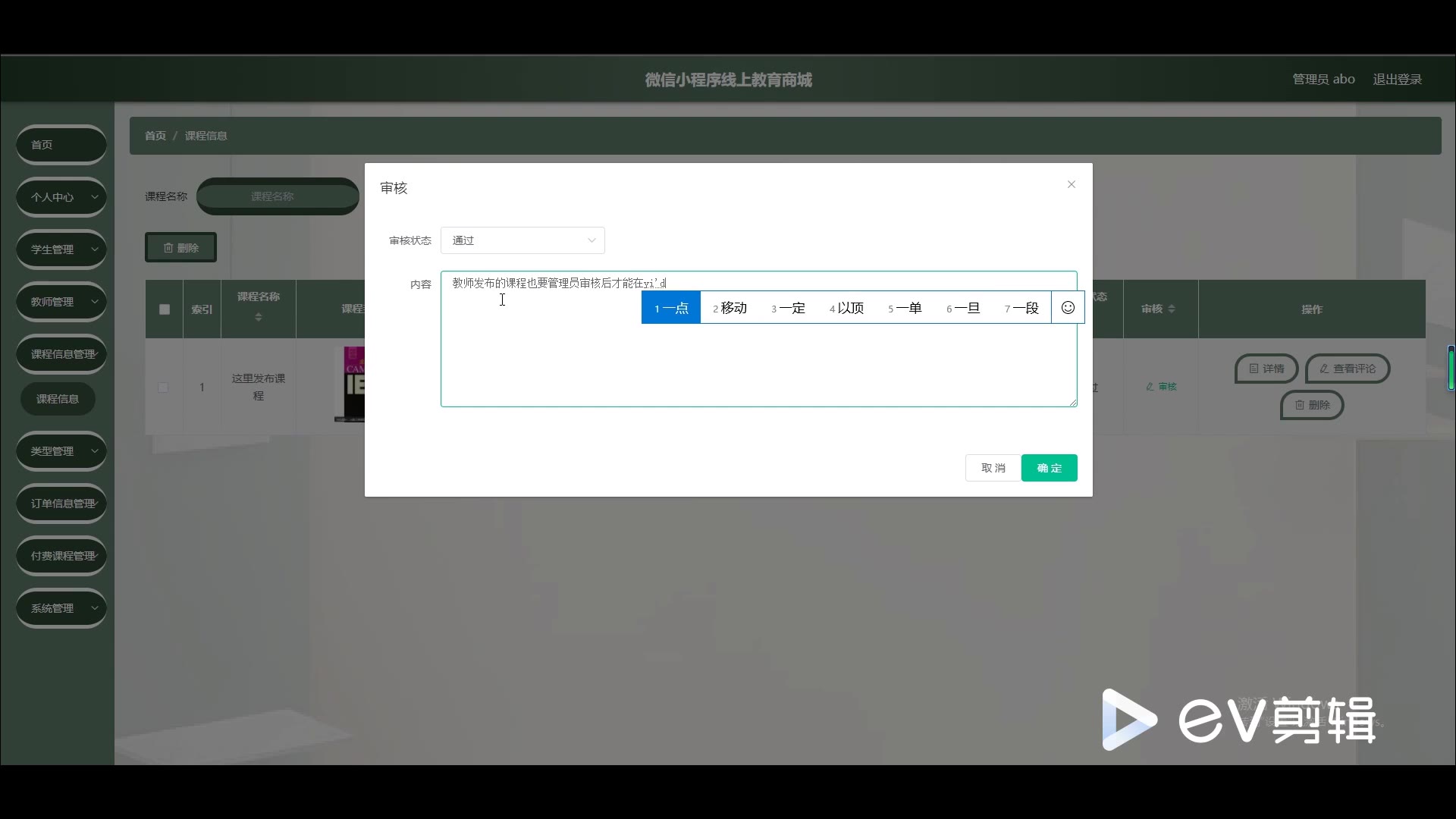Expand the 系统管理 sidebar menu
Image resolution: width=1456 pixels, height=819 pixels.
(x=61, y=608)
